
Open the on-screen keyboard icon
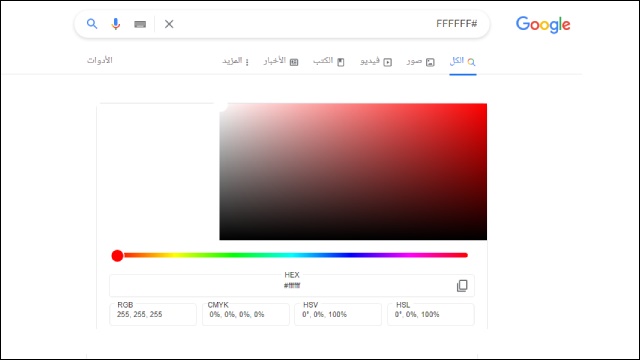(x=140, y=24)
